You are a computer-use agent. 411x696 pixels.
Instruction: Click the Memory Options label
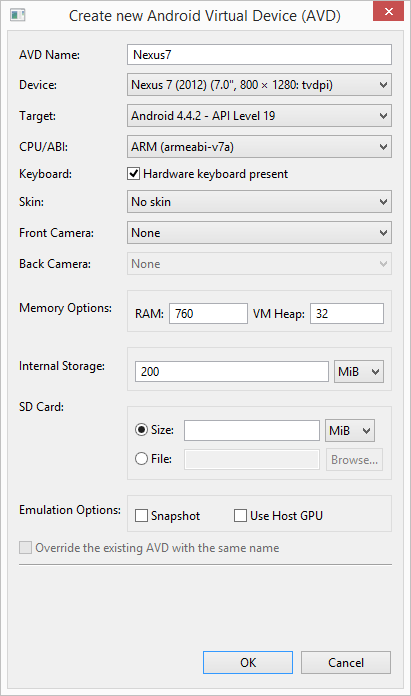coord(65,308)
